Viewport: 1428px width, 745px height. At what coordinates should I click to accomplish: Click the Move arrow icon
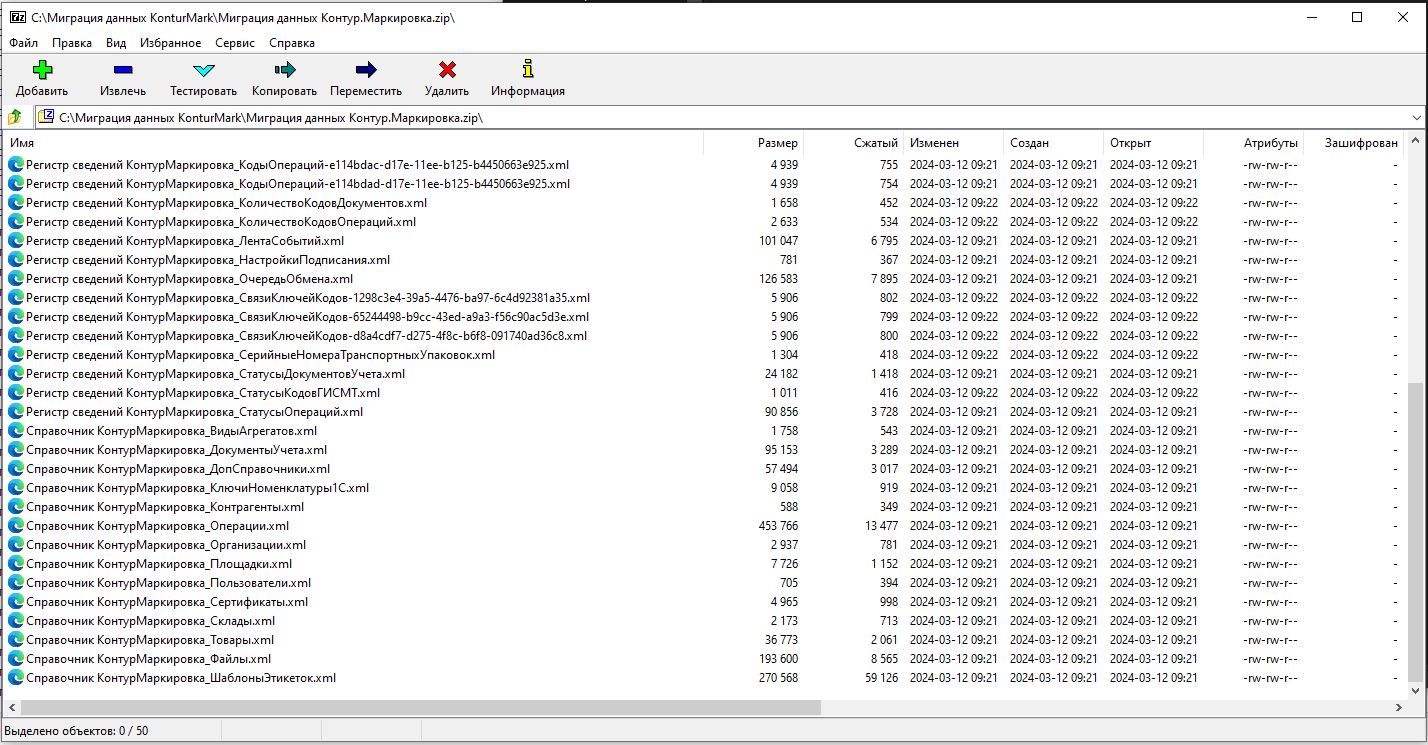click(366, 70)
